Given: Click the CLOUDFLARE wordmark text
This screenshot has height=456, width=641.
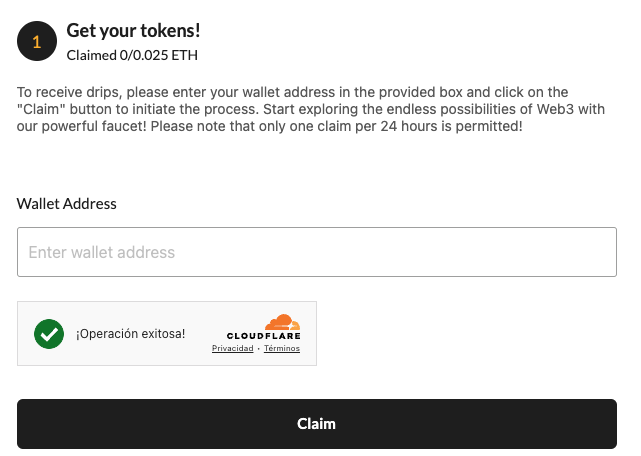Looking at the screenshot, I should [264, 336].
